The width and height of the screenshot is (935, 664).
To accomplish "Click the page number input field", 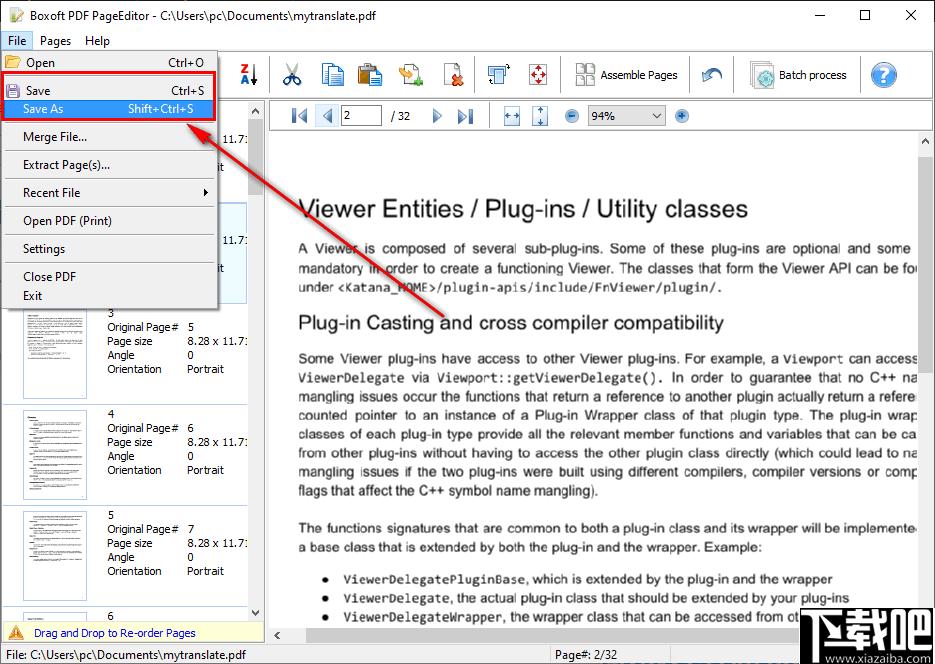I will point(361,116).
